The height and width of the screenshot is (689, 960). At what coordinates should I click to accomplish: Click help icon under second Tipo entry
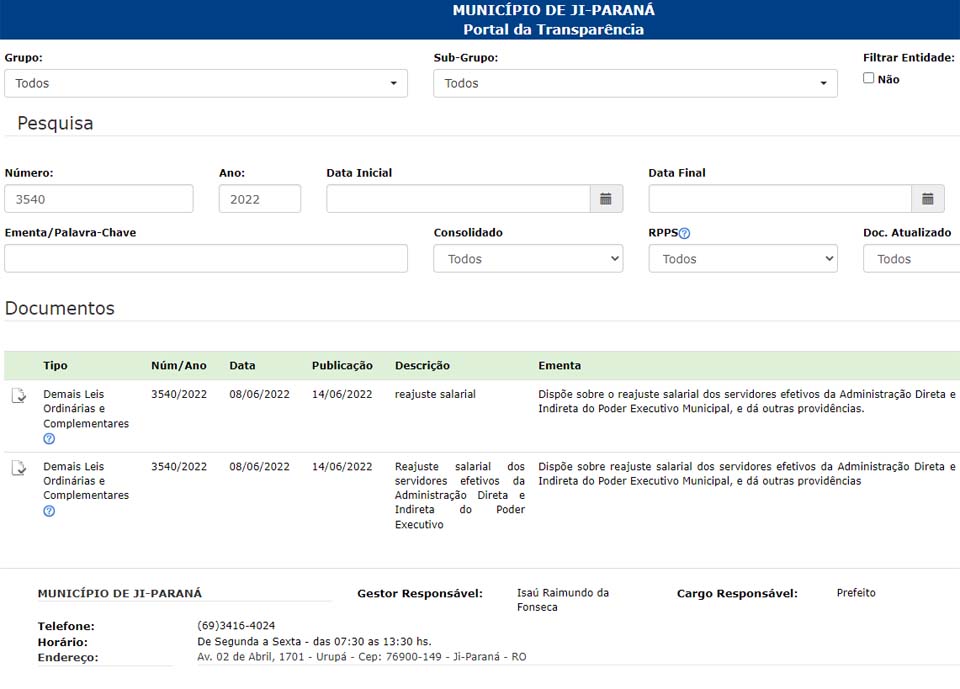pyautogui.click(x=49, y=511)
